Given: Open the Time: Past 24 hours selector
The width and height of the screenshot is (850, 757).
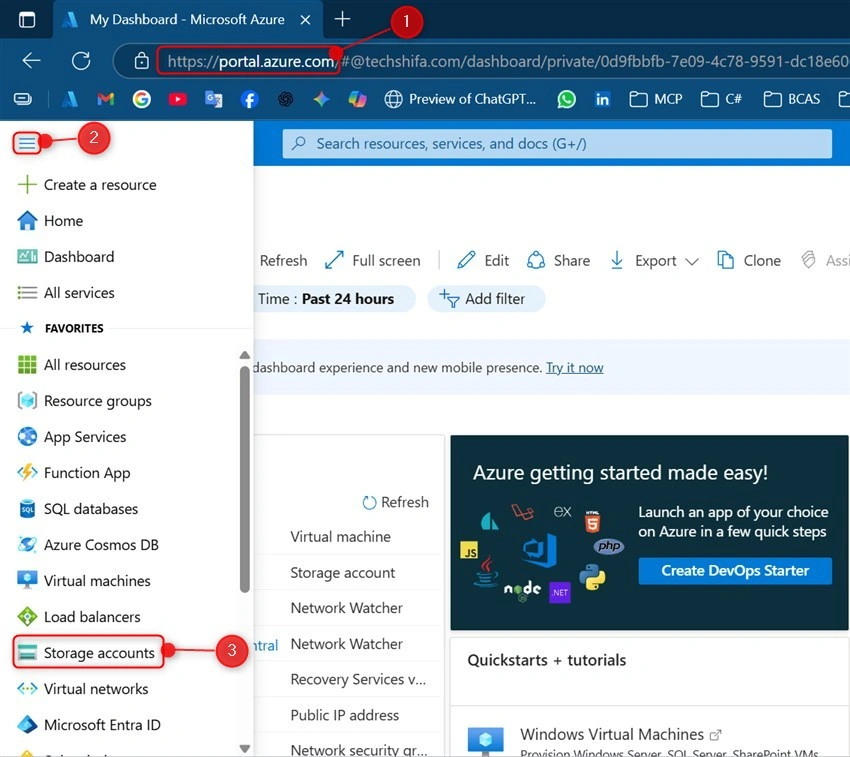Looking at the screenshot, I should pos(334,299).
